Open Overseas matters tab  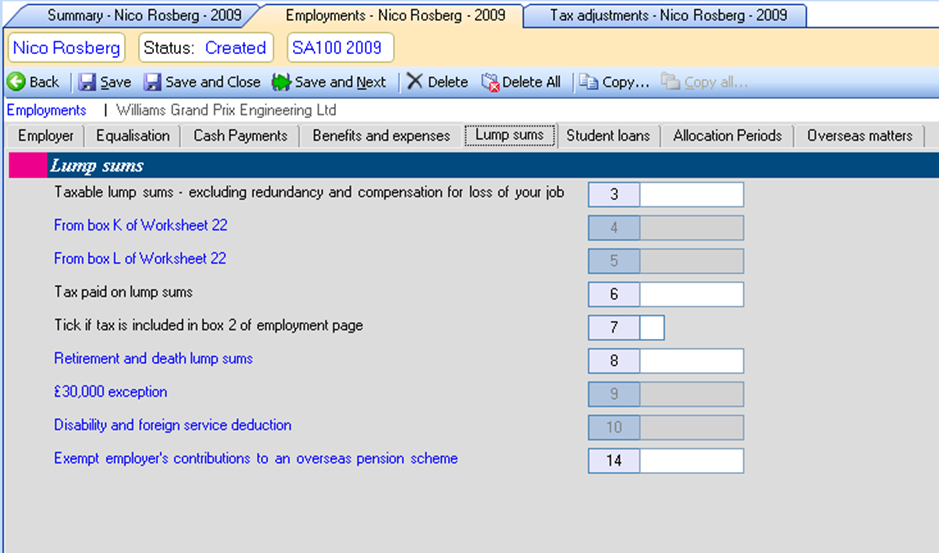tap(859, 136)
